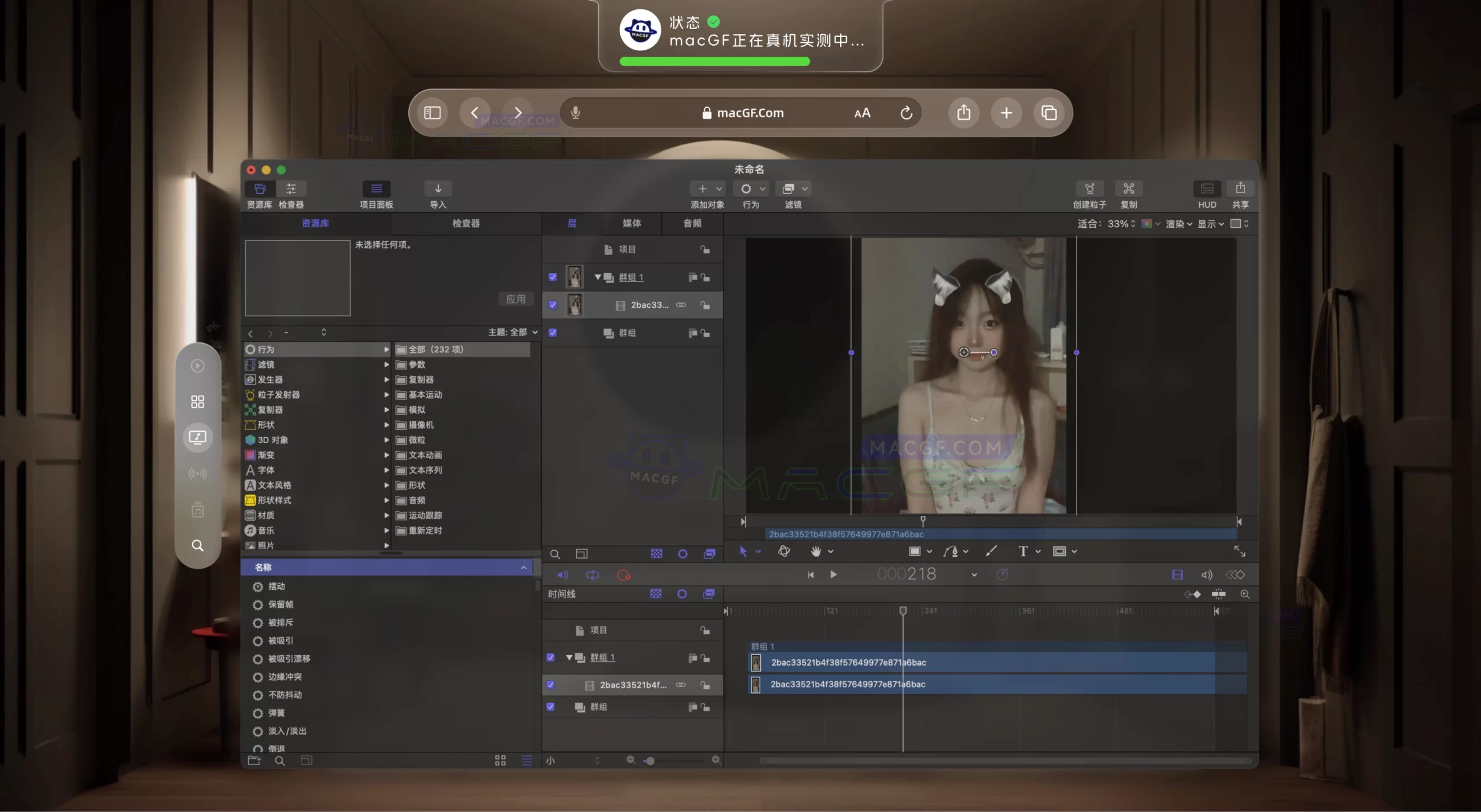Select the 3D transform orbit tool
The height and width of the screenshot is (812, 1481).
pos(784,551)
